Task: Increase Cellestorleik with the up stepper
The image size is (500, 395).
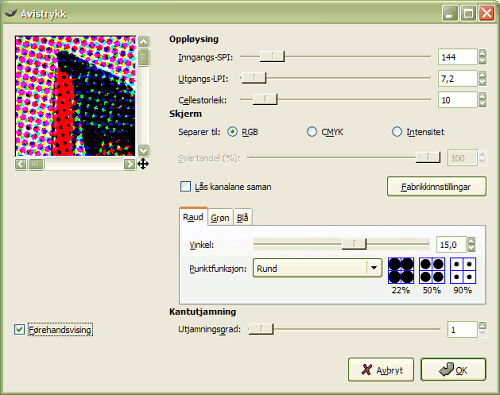Action: click(x=482, y=96)
